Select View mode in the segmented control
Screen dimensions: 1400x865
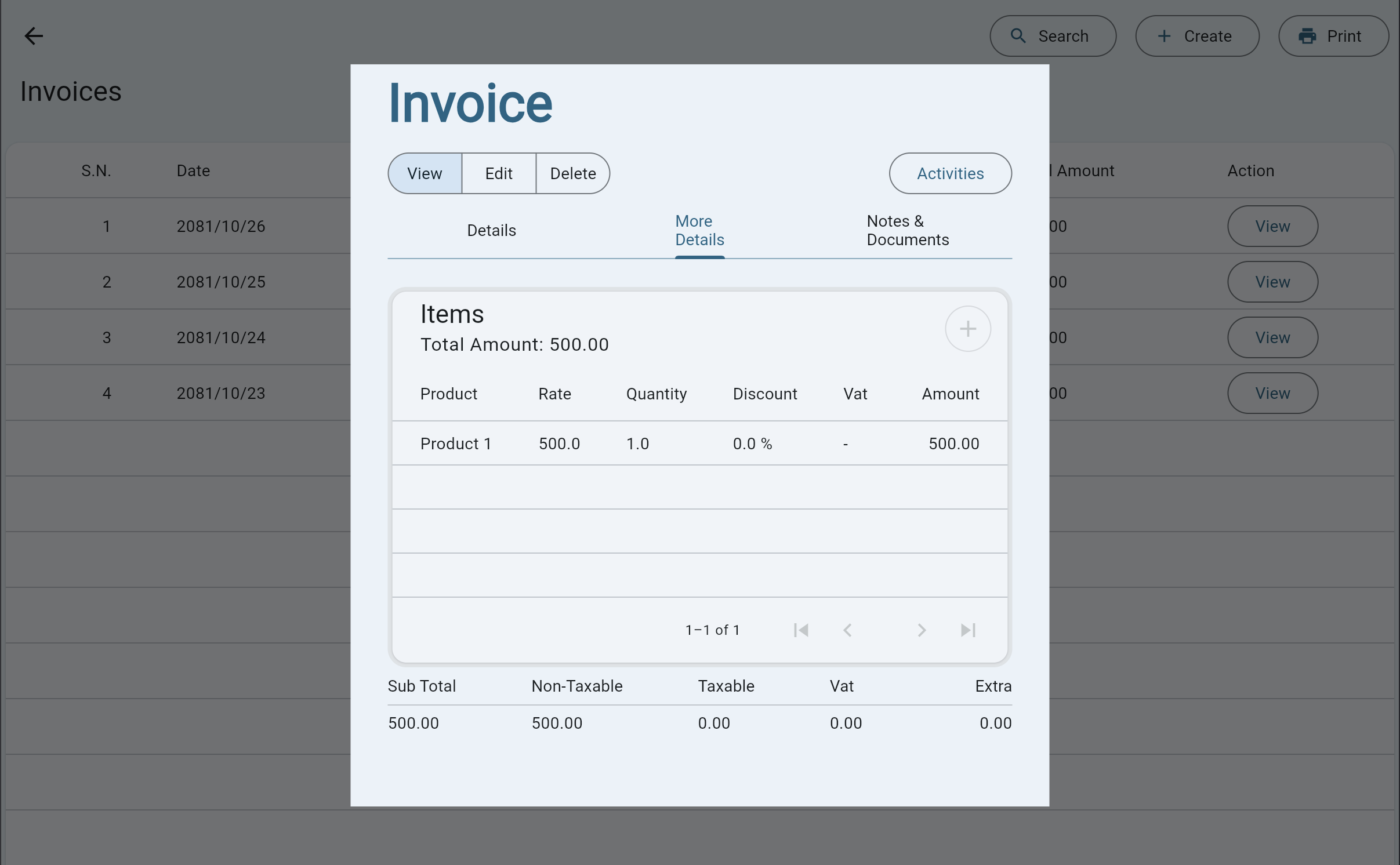[x=425, y=173]
